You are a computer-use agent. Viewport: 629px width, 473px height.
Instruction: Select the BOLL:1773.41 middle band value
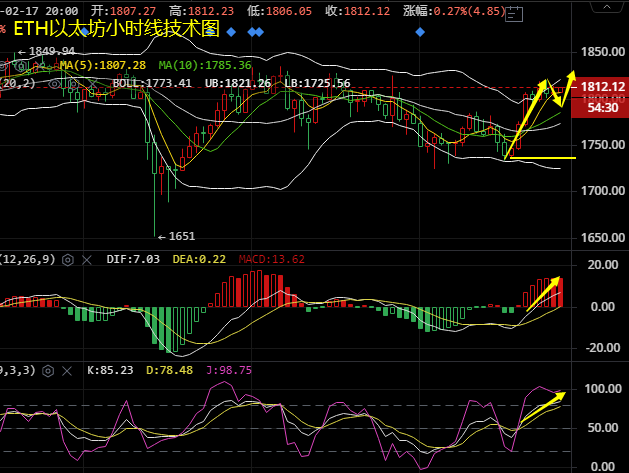(152, 83)
